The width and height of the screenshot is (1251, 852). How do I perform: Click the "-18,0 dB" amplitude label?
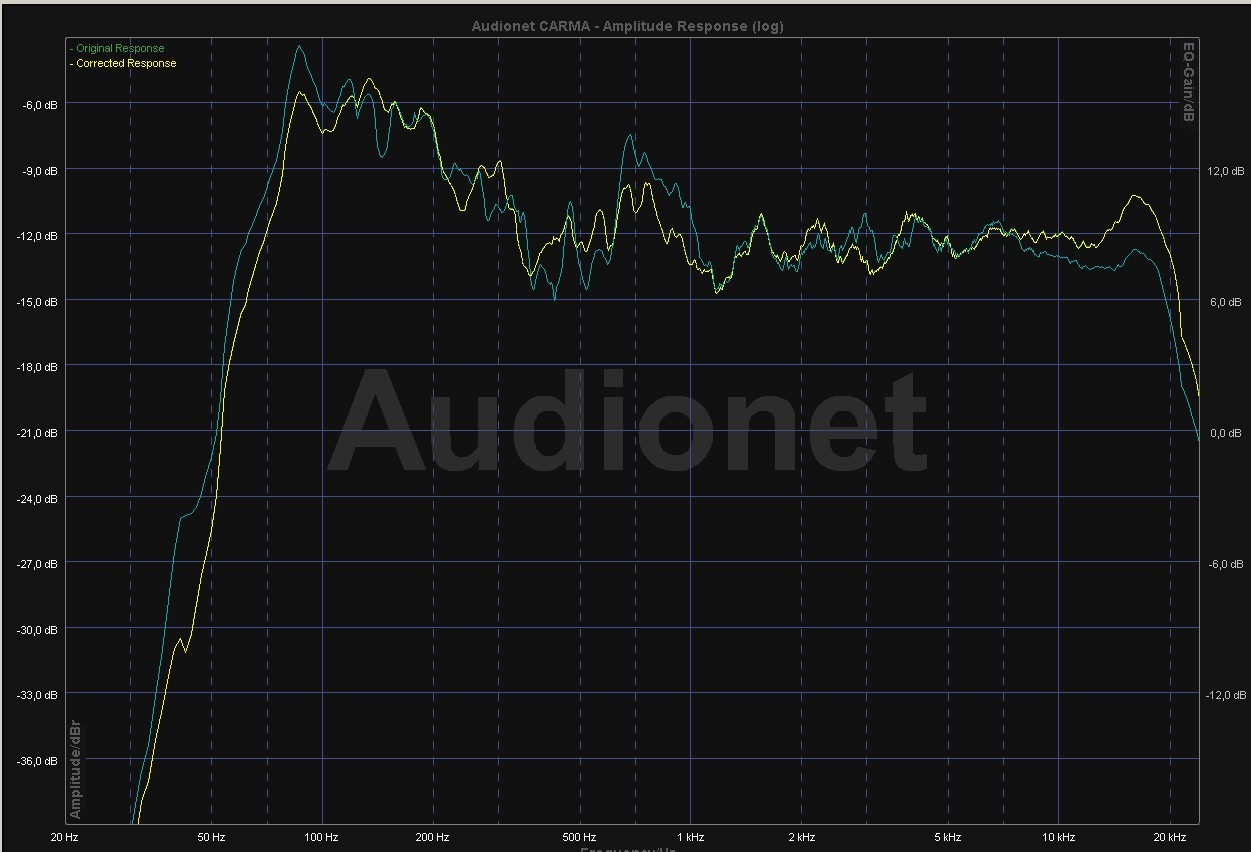coord(39,366)
